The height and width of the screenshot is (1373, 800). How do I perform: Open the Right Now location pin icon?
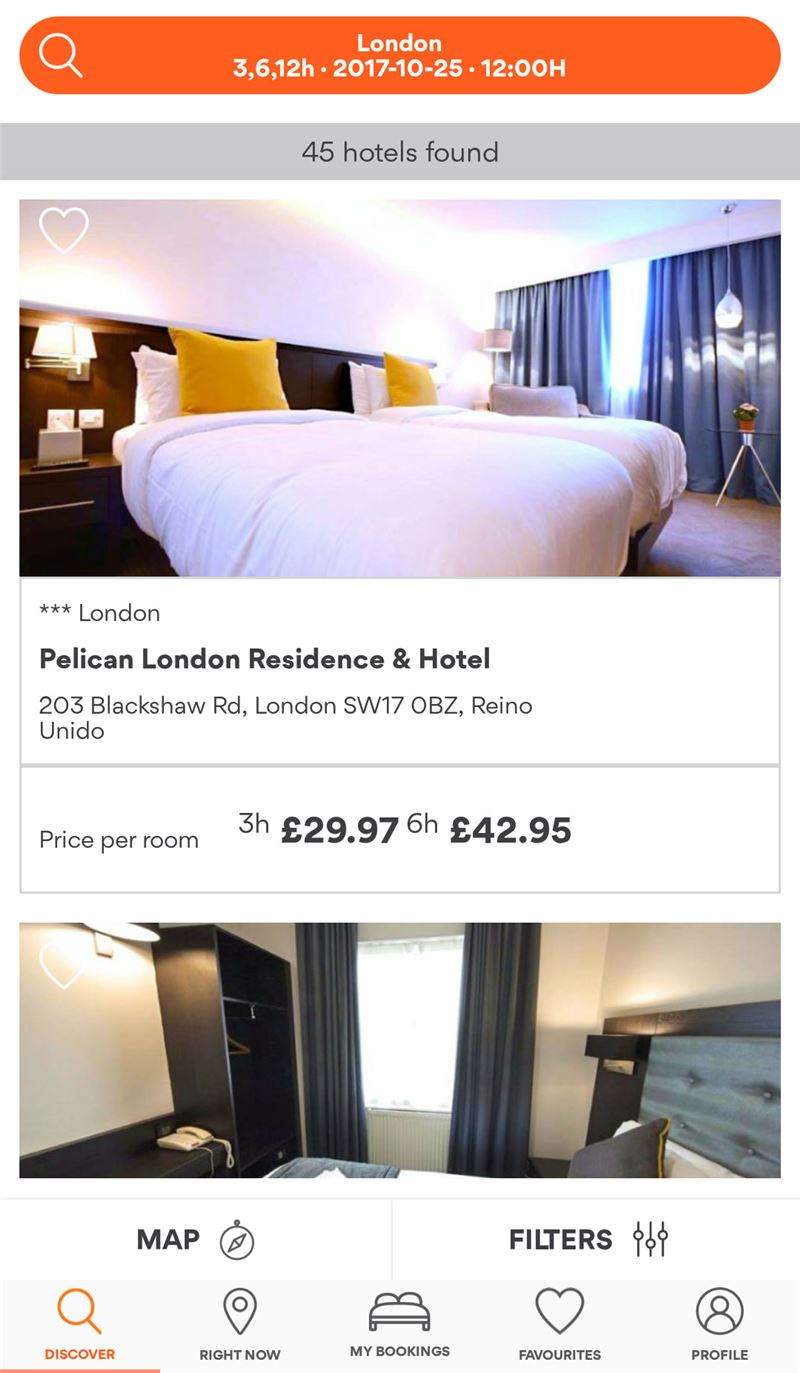[x=239, y=1311]
